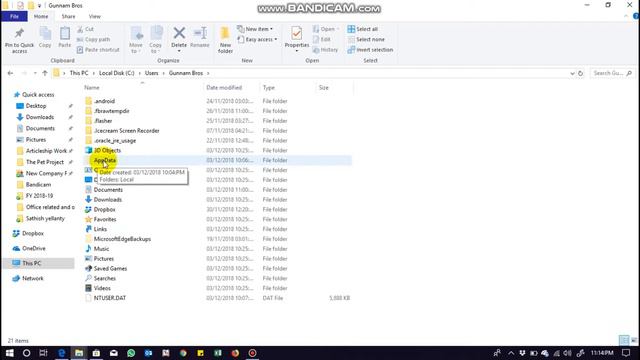Open Bandicam folder in navigation pane
The height and width of the screenshot is (360, 640).
38,184
